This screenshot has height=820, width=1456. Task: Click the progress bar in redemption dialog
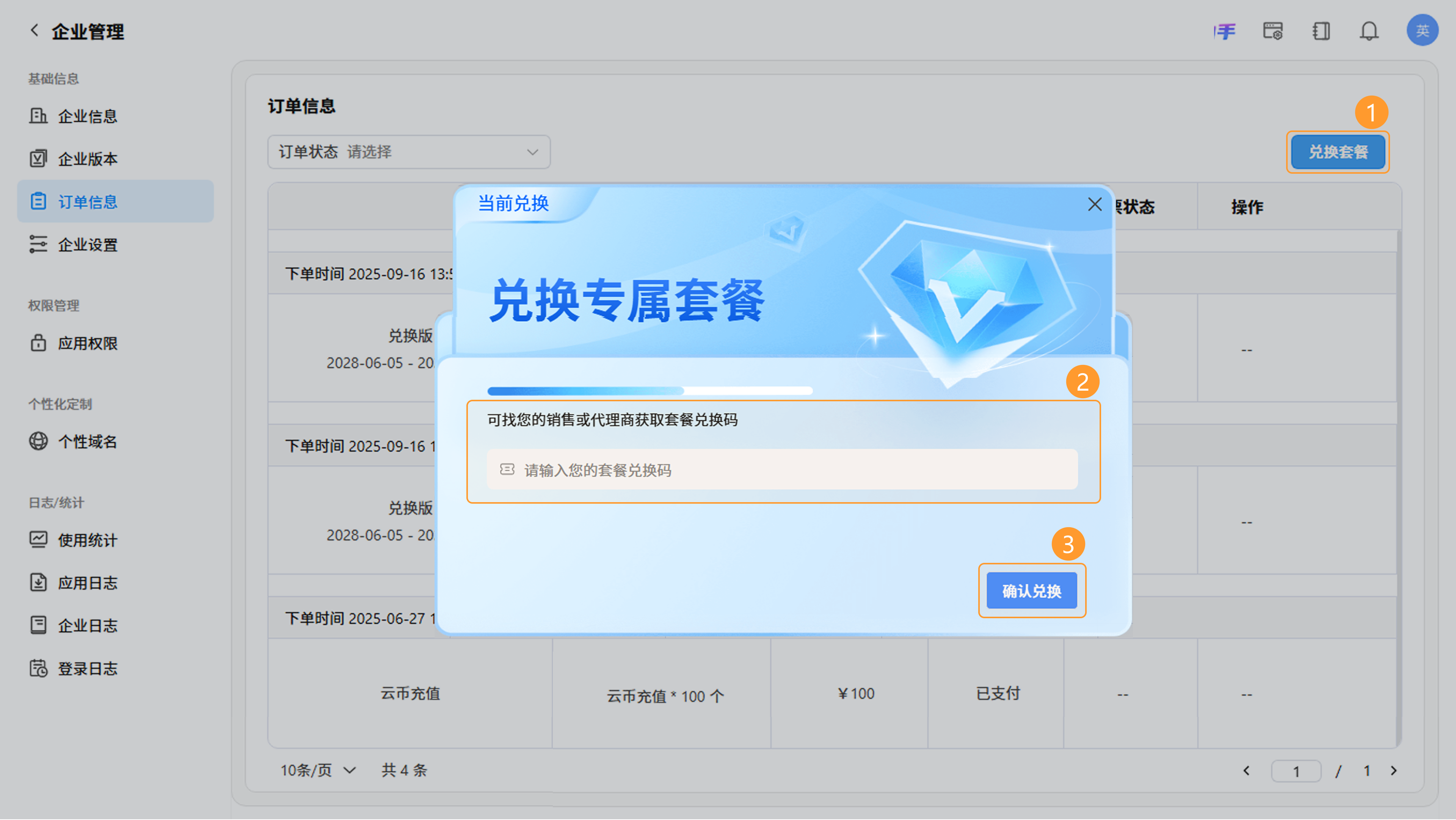(x=650, y=391)
